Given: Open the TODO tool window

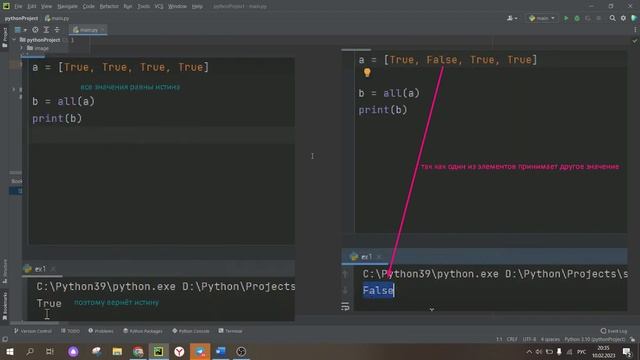Looking at the screenshot, I should (71, 331).
